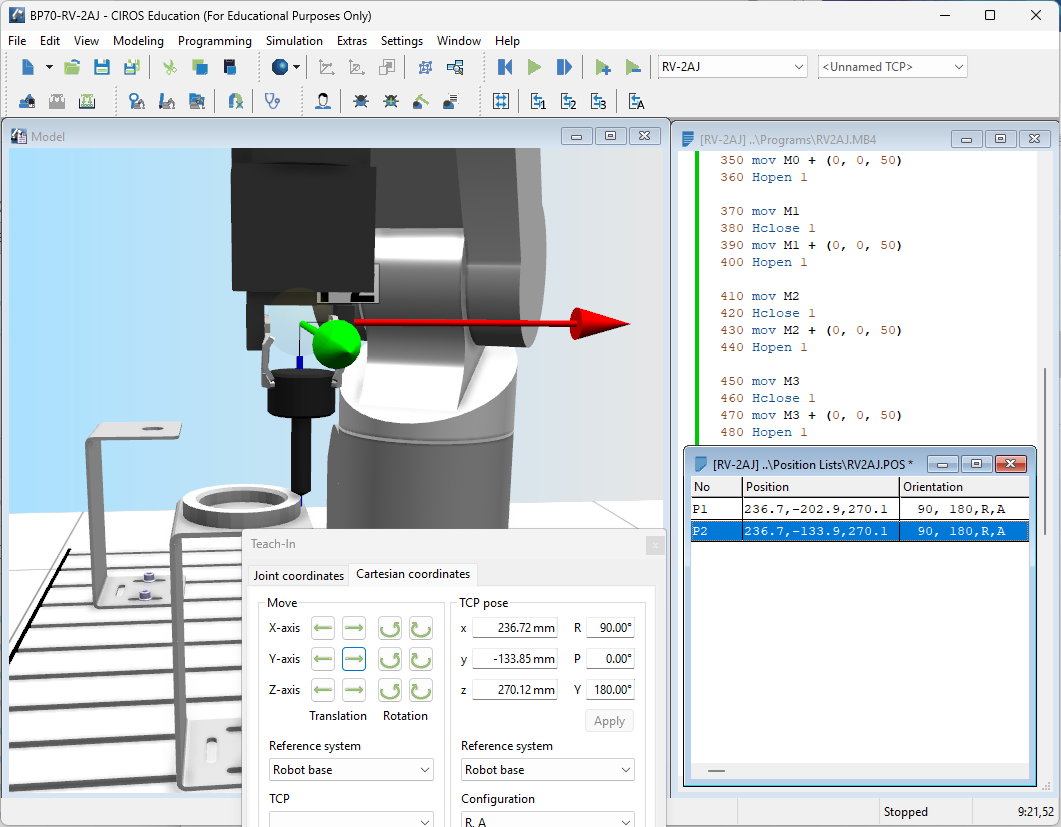The height and width of the screenshot is (827, 1061).
Task: Click the Cut scissors icon
Action: [x=169, y=67]
